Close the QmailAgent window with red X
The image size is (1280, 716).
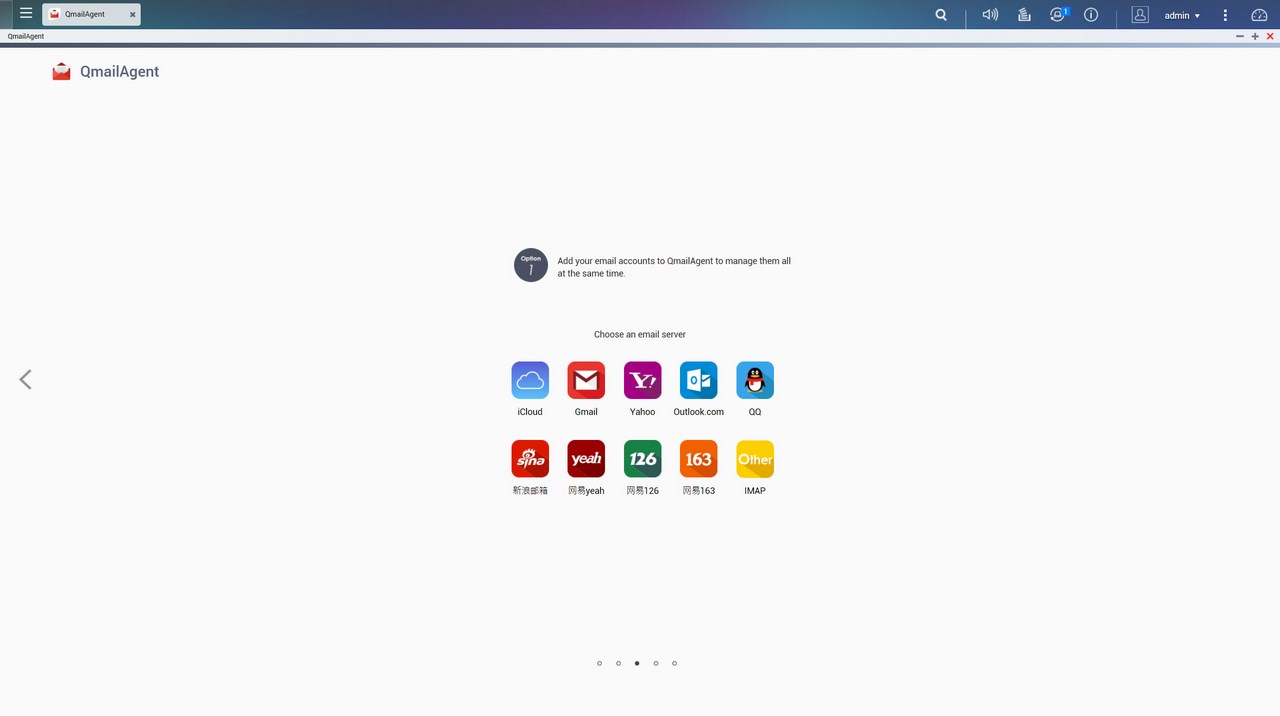pyautogui.click(x=1270, y=36)
